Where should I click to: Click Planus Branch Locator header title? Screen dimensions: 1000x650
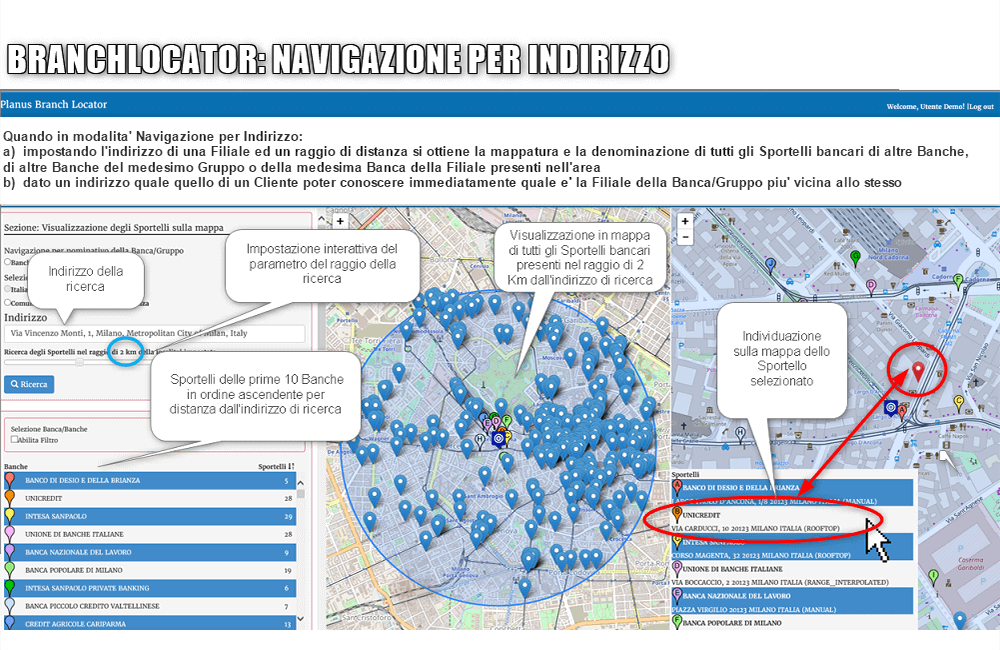pos(54,104)
